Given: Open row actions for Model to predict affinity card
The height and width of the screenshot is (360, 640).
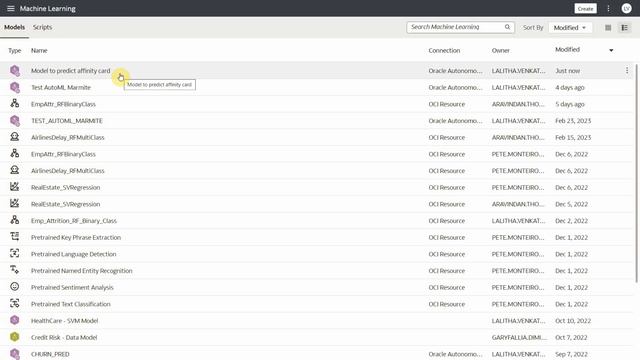Looking at the screenshot, I should [x=627, y=71].
